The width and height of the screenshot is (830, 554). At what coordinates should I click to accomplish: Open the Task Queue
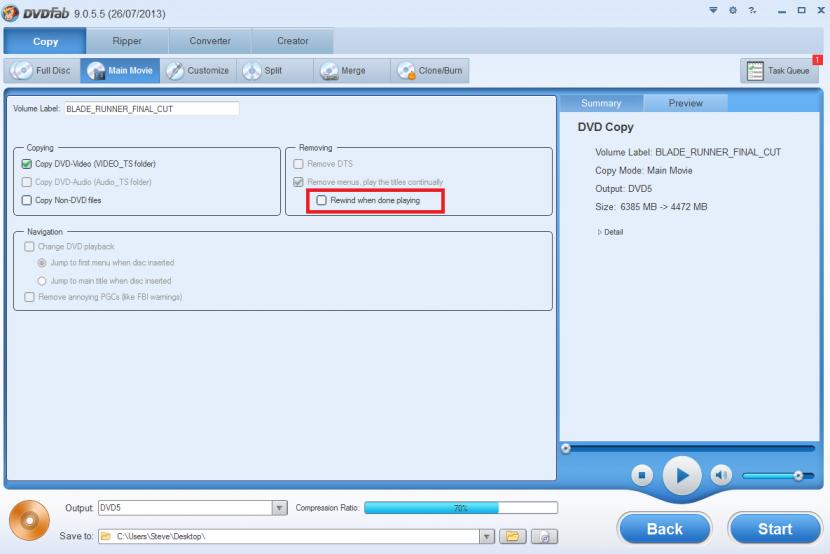[779, 70]
